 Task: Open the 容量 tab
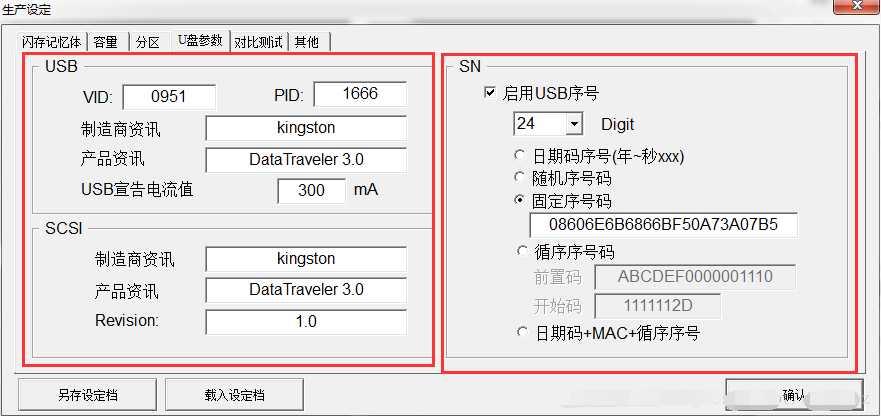tap(106, 42)
